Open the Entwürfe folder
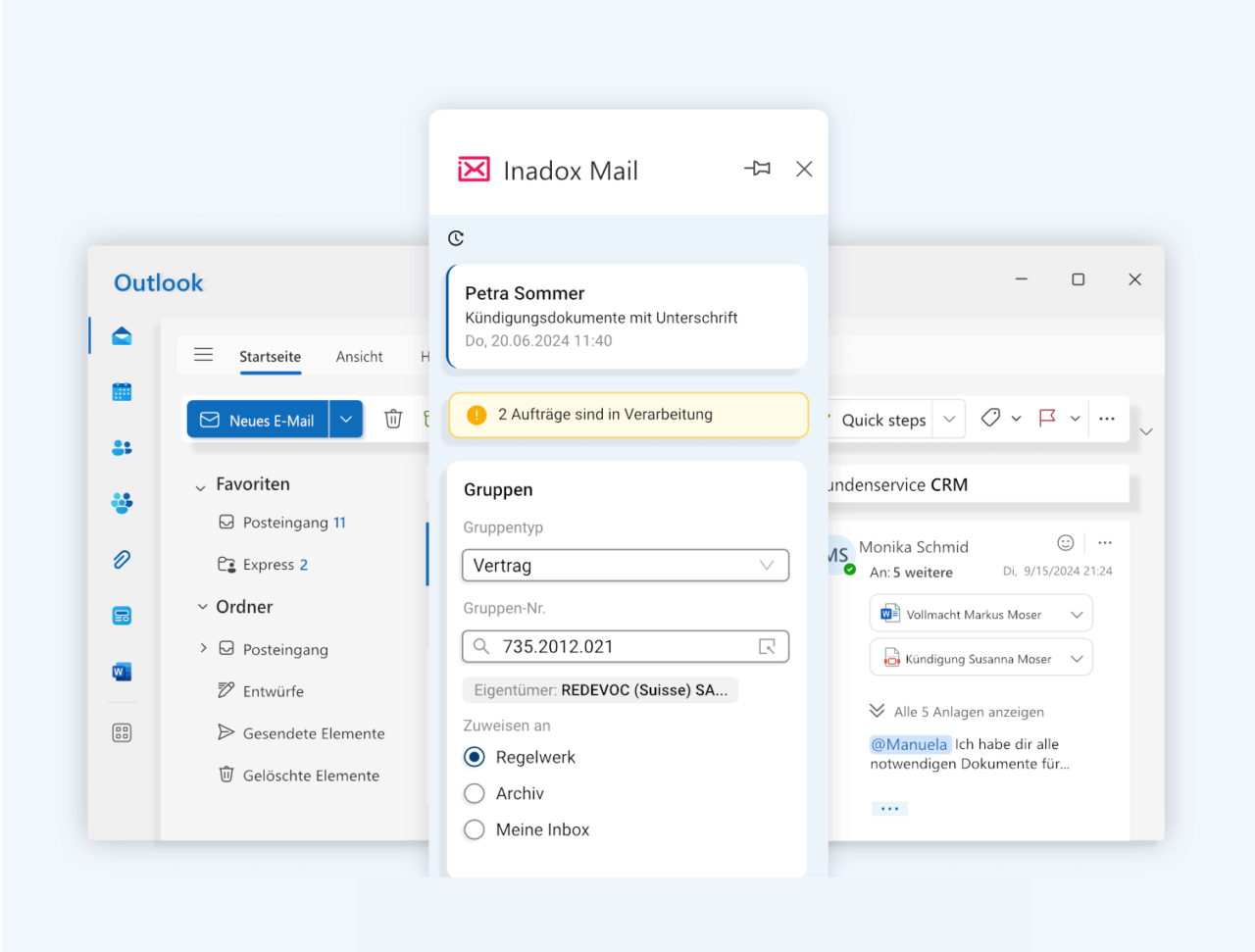 261,691
